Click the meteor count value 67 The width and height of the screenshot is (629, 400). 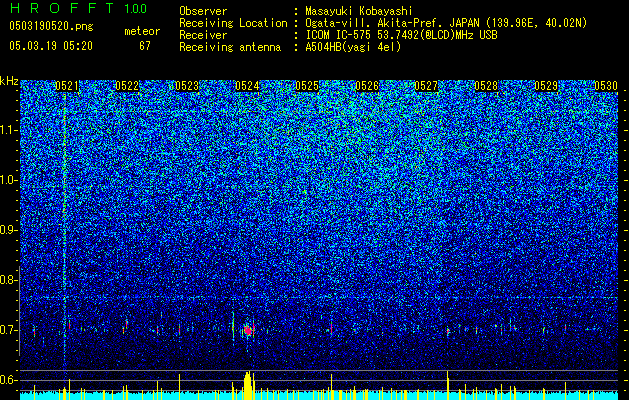(145, 46)
